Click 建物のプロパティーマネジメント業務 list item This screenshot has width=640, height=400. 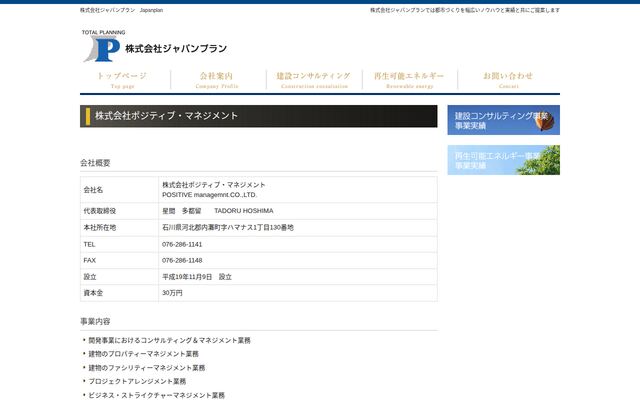(x=143, y=354)
